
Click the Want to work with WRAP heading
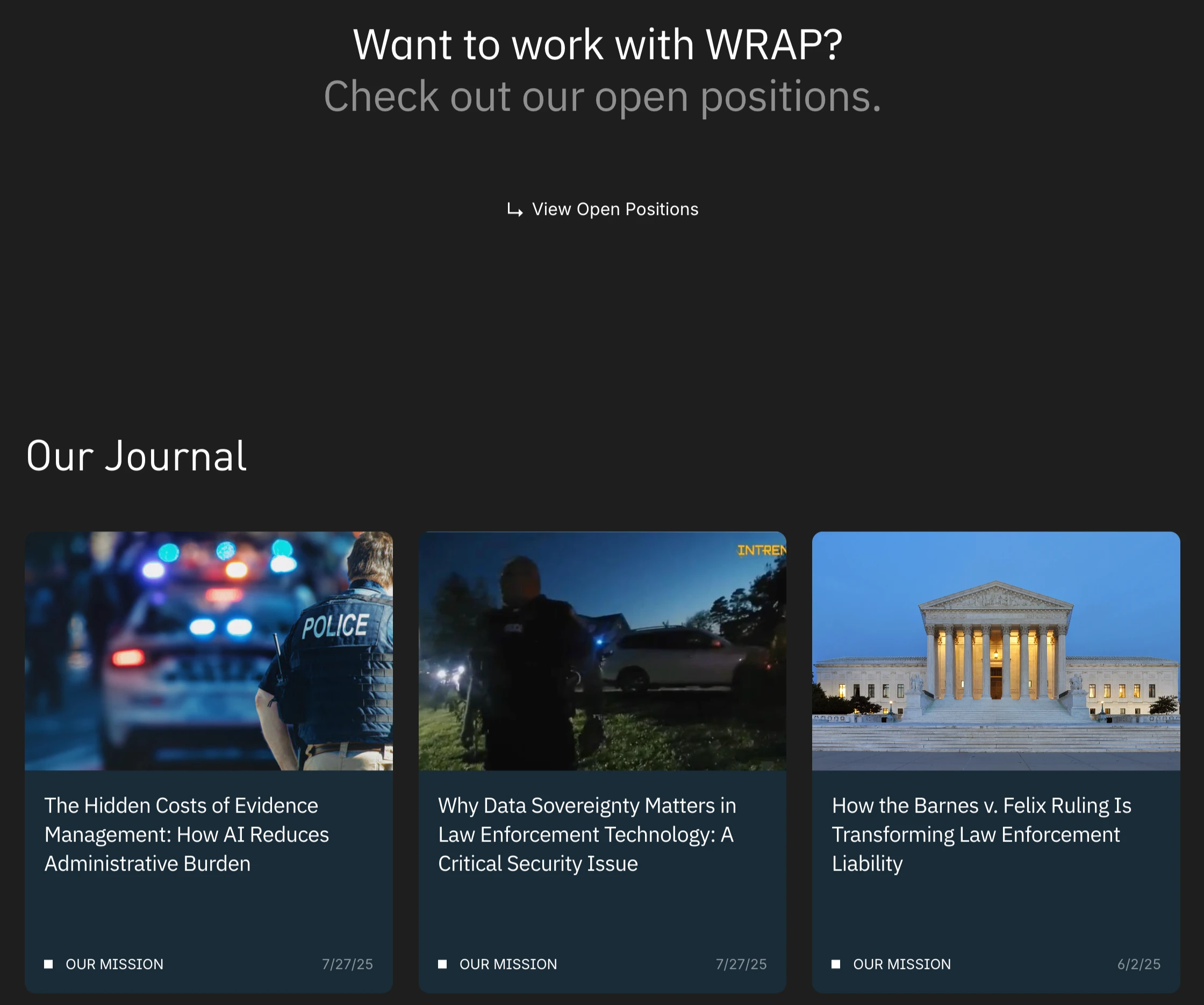click(597, 45)
